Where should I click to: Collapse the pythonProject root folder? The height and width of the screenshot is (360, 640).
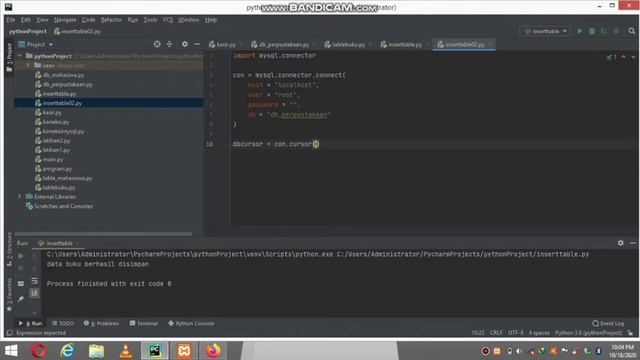[x=20, y=56]
